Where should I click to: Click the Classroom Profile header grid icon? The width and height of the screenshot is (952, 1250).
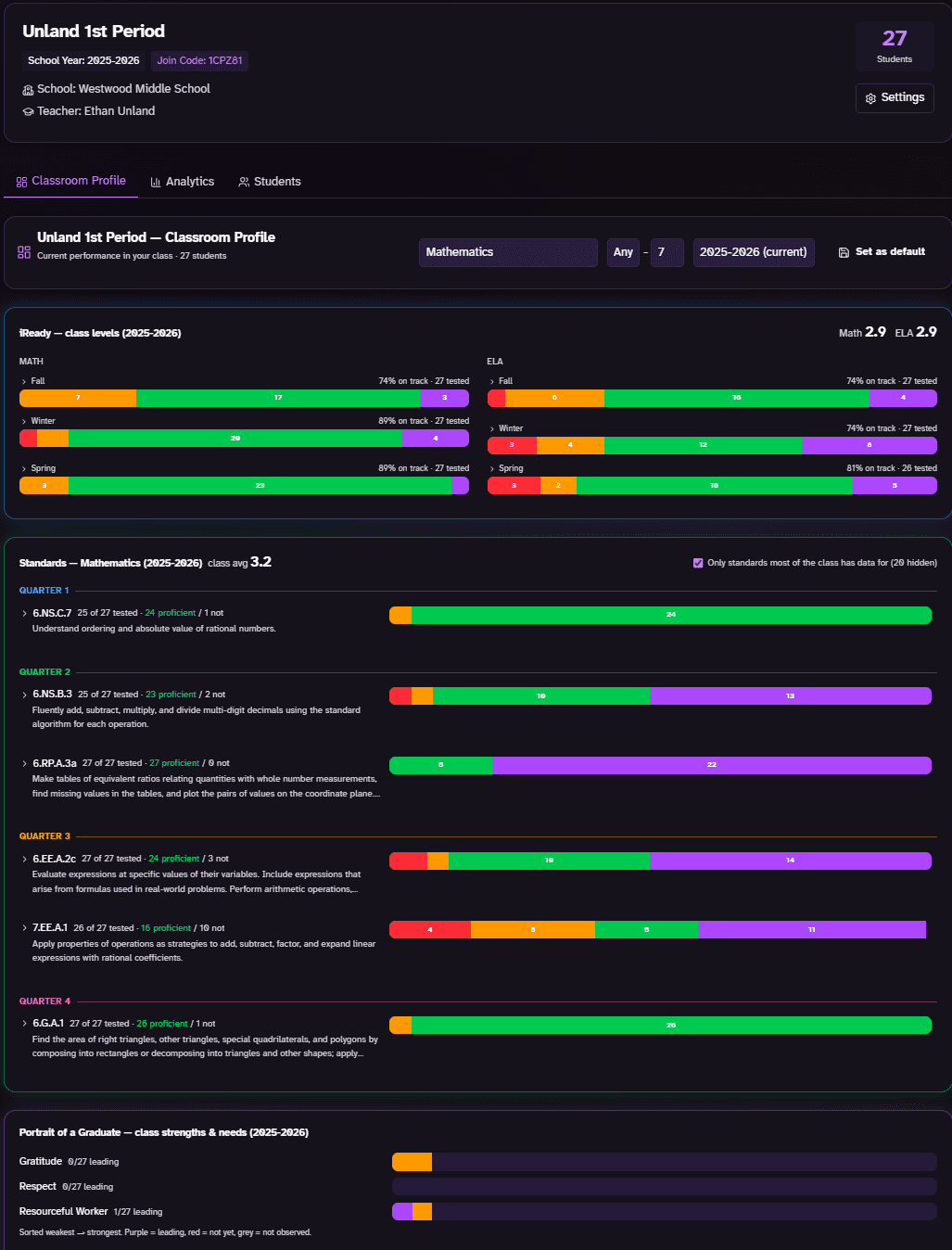pos(24,252)
